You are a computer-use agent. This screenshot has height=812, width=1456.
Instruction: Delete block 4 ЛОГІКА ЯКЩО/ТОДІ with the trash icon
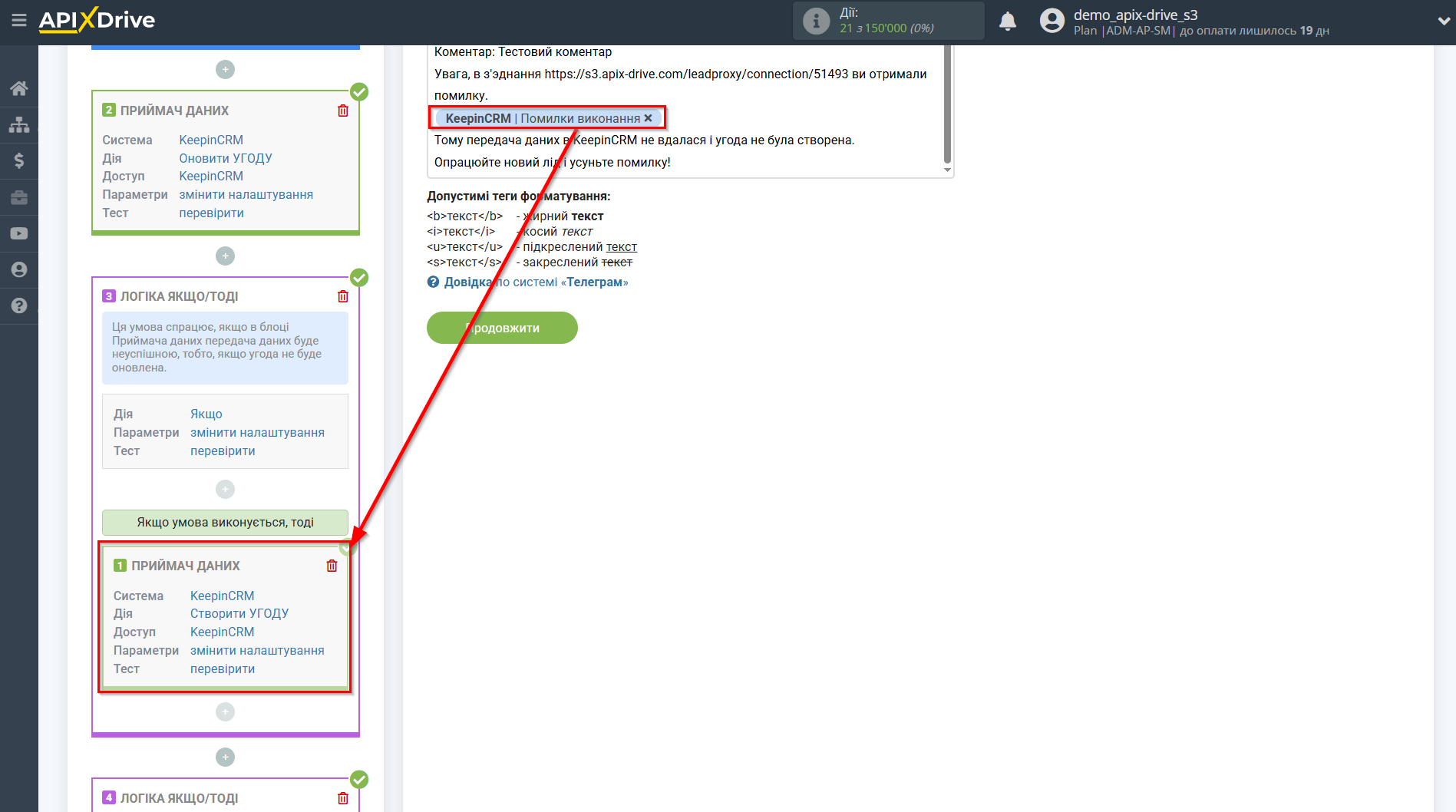343,798
